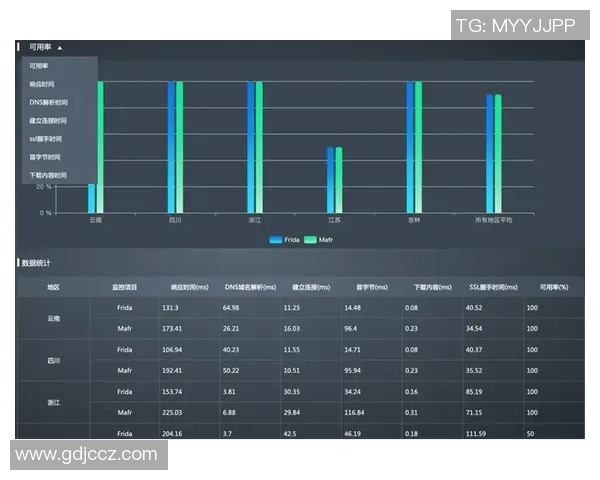Click the 所有地区平均 green Mafr bar
600x480 pixels.
point(498,153)
